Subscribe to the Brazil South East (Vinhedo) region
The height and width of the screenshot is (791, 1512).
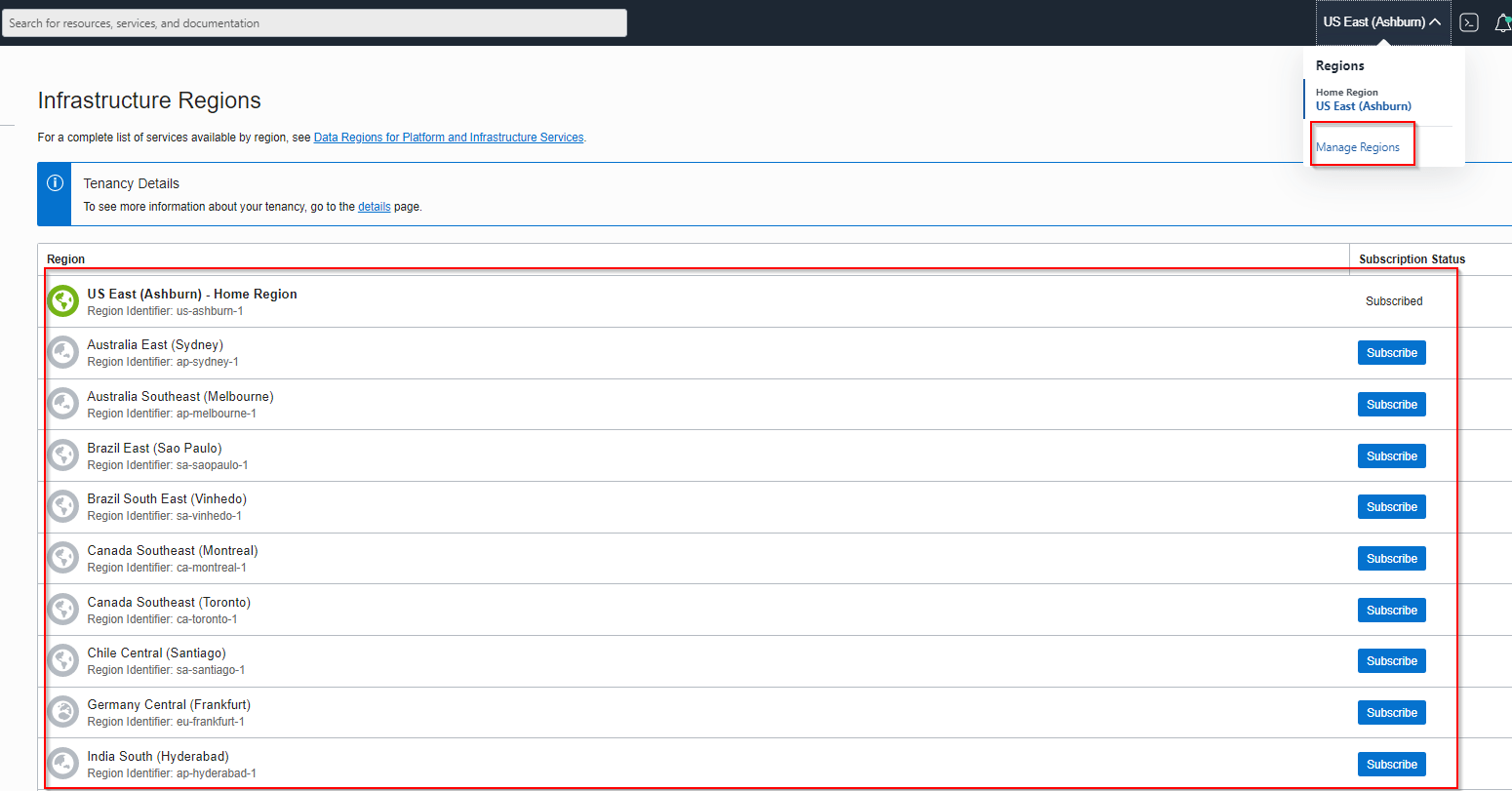point(1391,507)
